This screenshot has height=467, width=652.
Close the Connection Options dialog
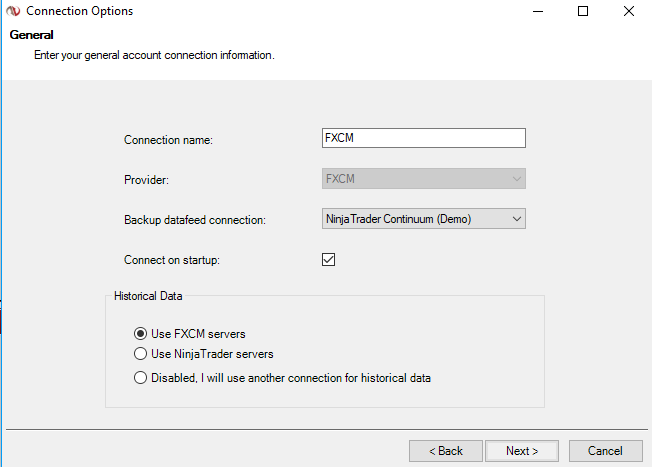(627, 12)
